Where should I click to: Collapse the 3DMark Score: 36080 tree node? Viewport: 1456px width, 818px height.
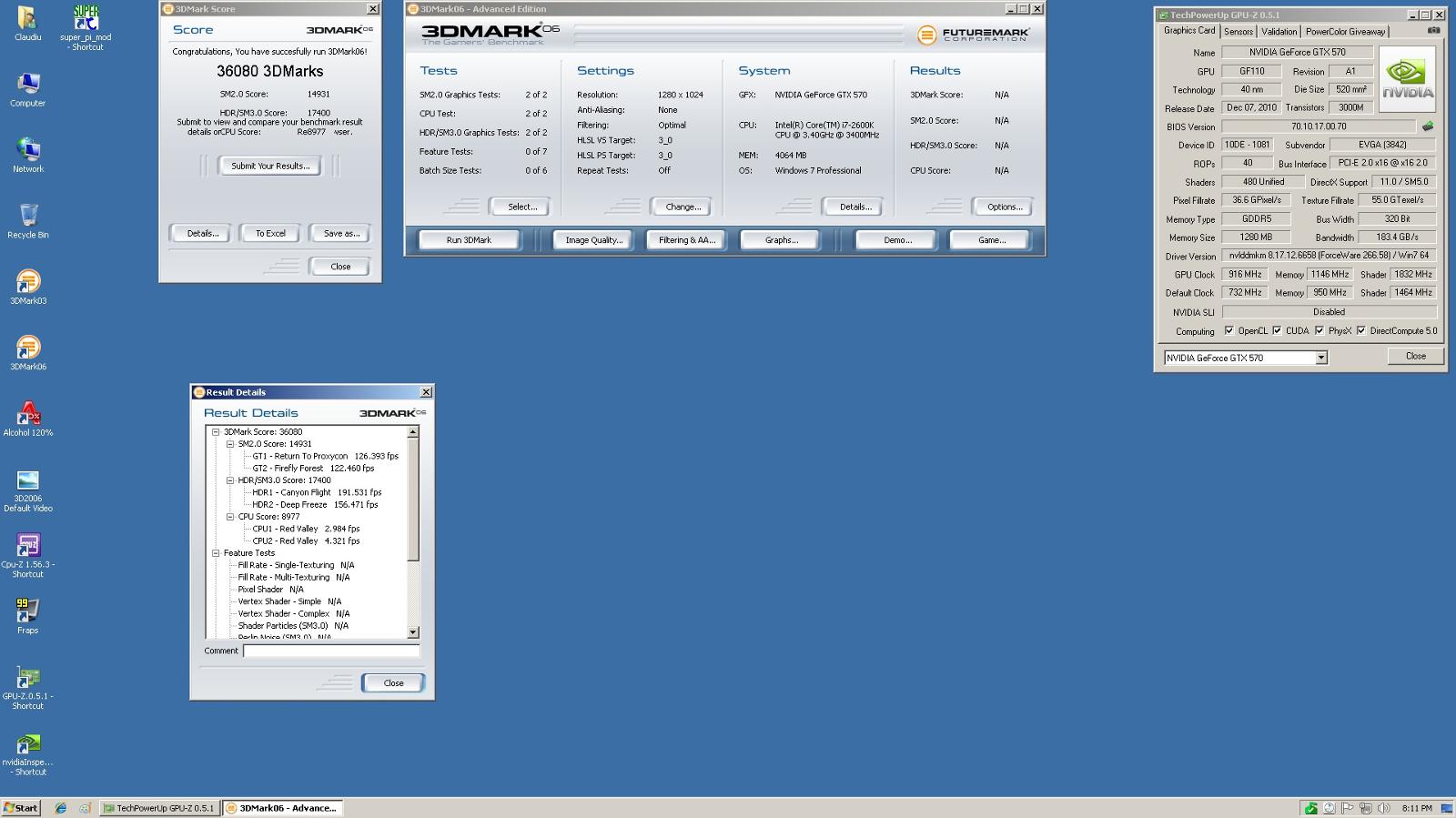pyautogui.click(x=216, y=432)
